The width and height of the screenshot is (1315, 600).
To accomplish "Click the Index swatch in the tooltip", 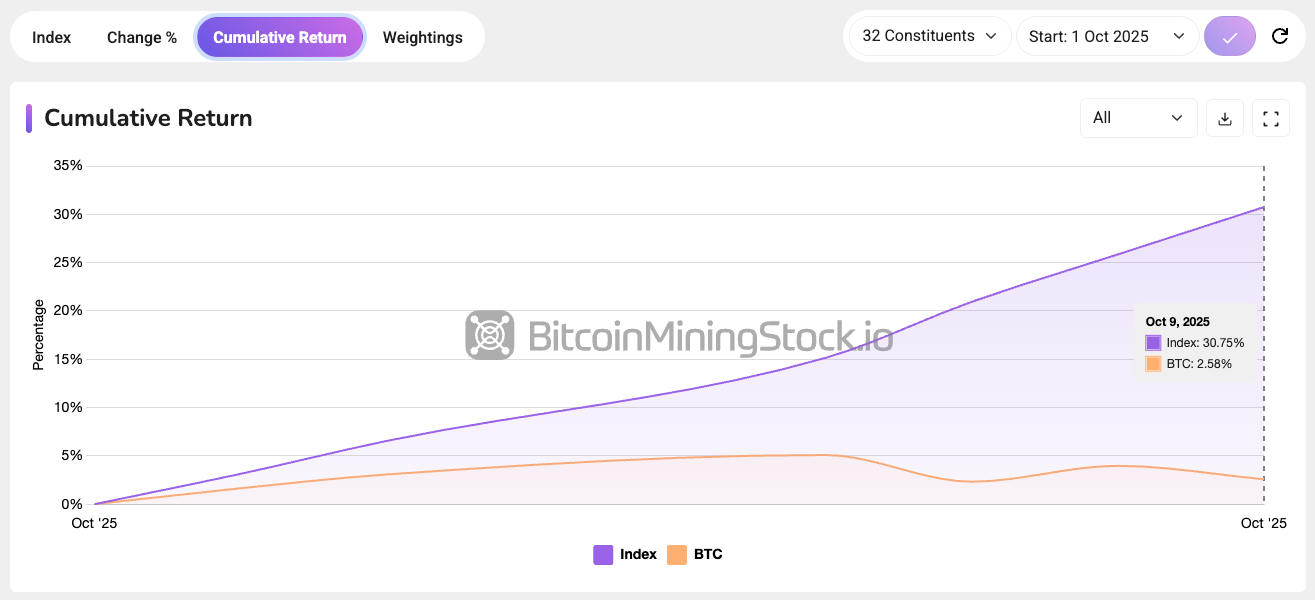I will pyautogui.click(x=1154, y=343).
